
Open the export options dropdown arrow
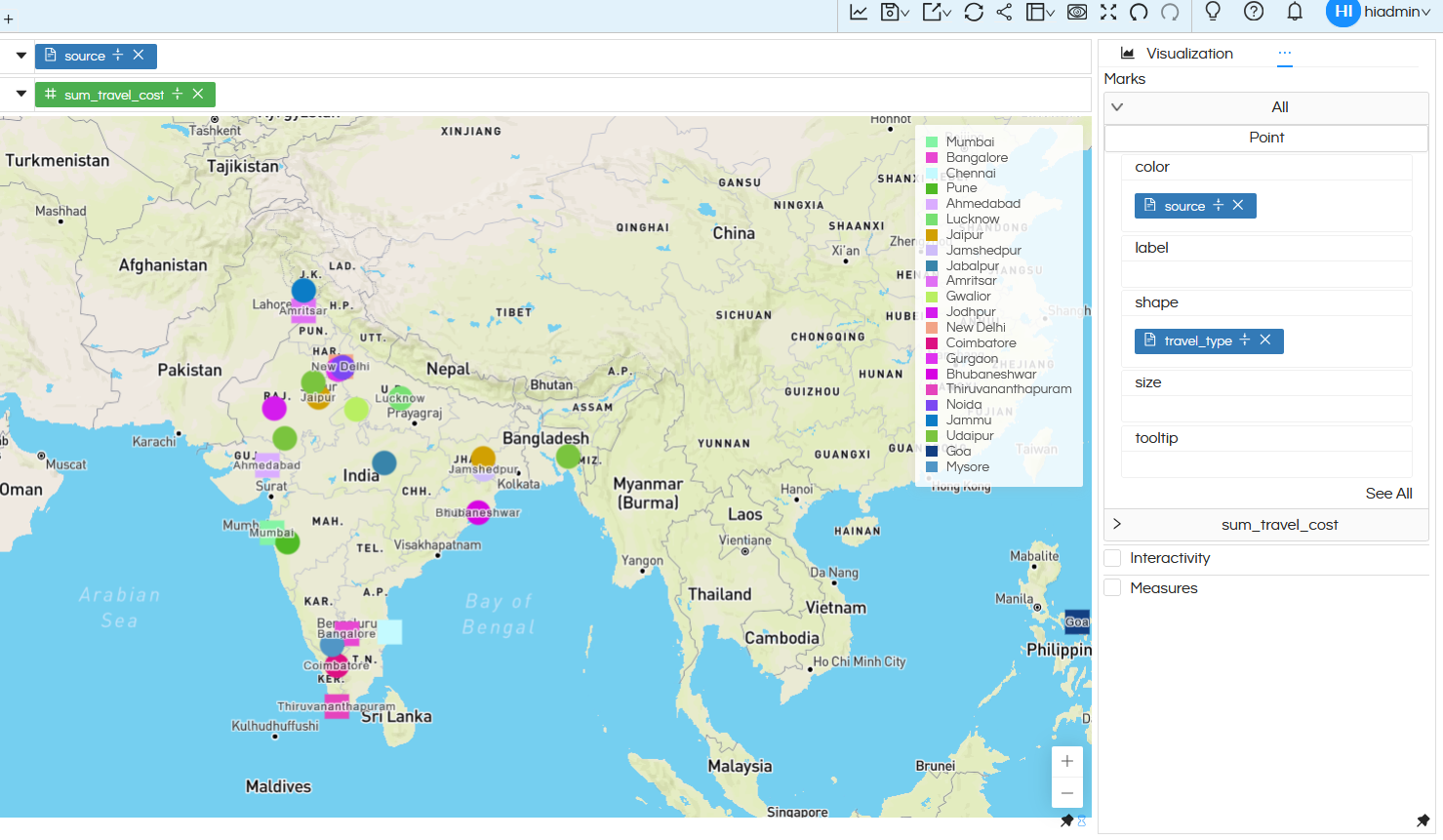point(946,13)
